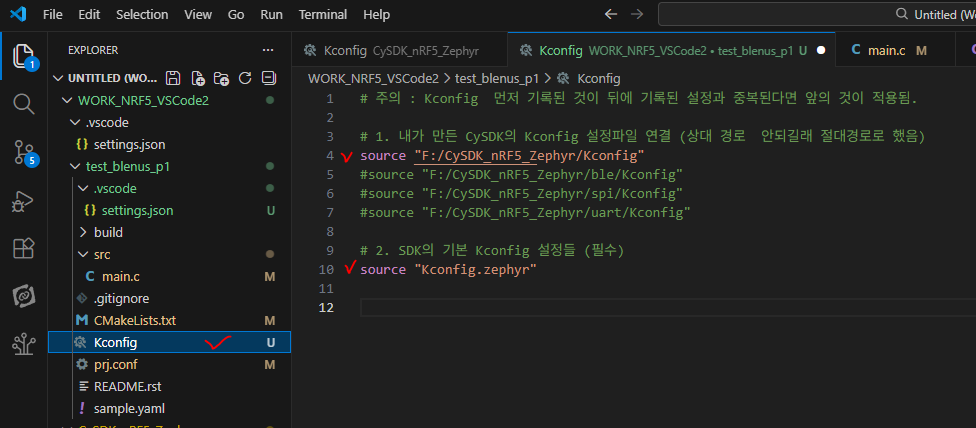This screenshot has height=428, width=976.
Task: Open the Go menu
Action: click(236, 14)
